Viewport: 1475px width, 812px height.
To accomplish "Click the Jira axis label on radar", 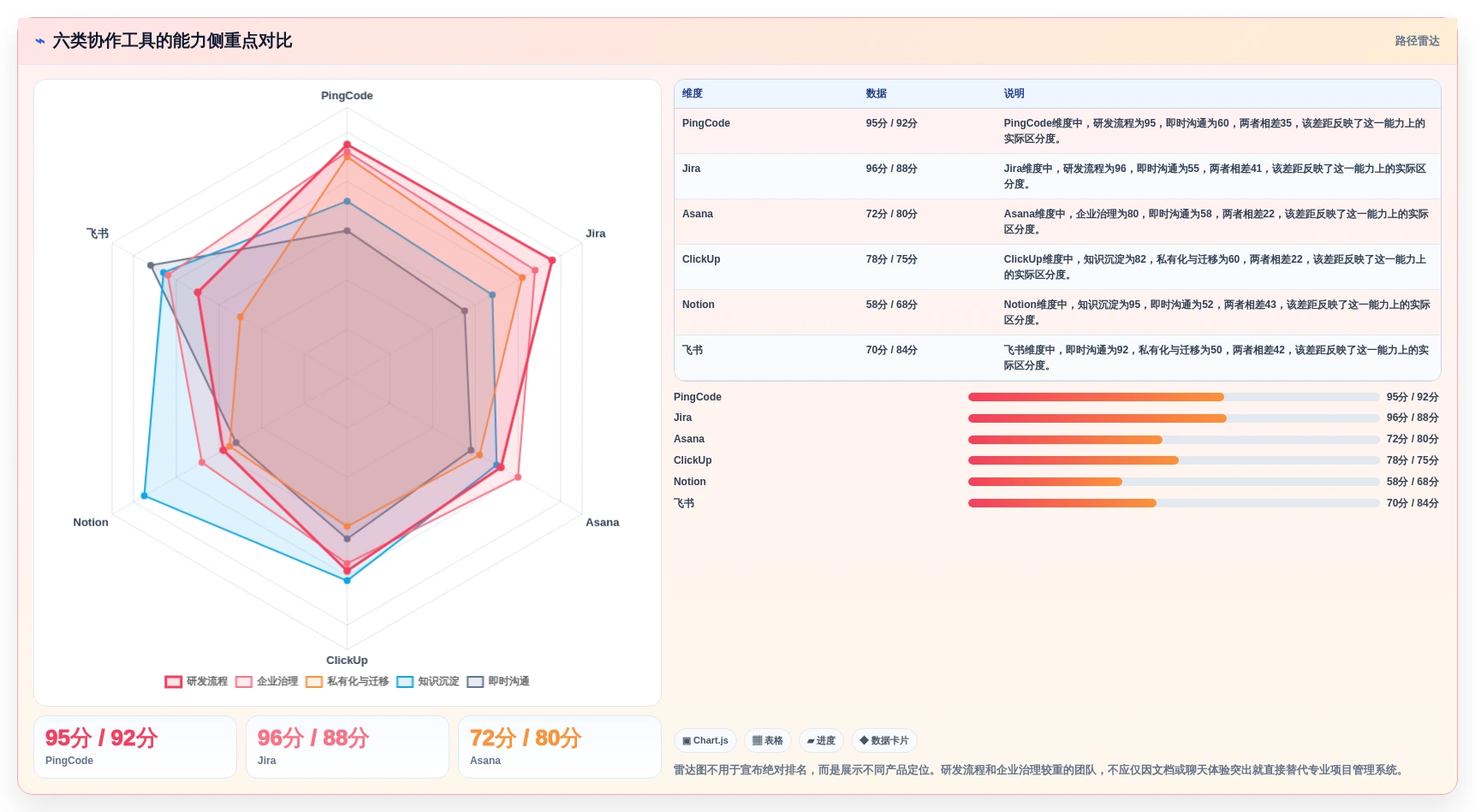I will (x=596, y=234).
